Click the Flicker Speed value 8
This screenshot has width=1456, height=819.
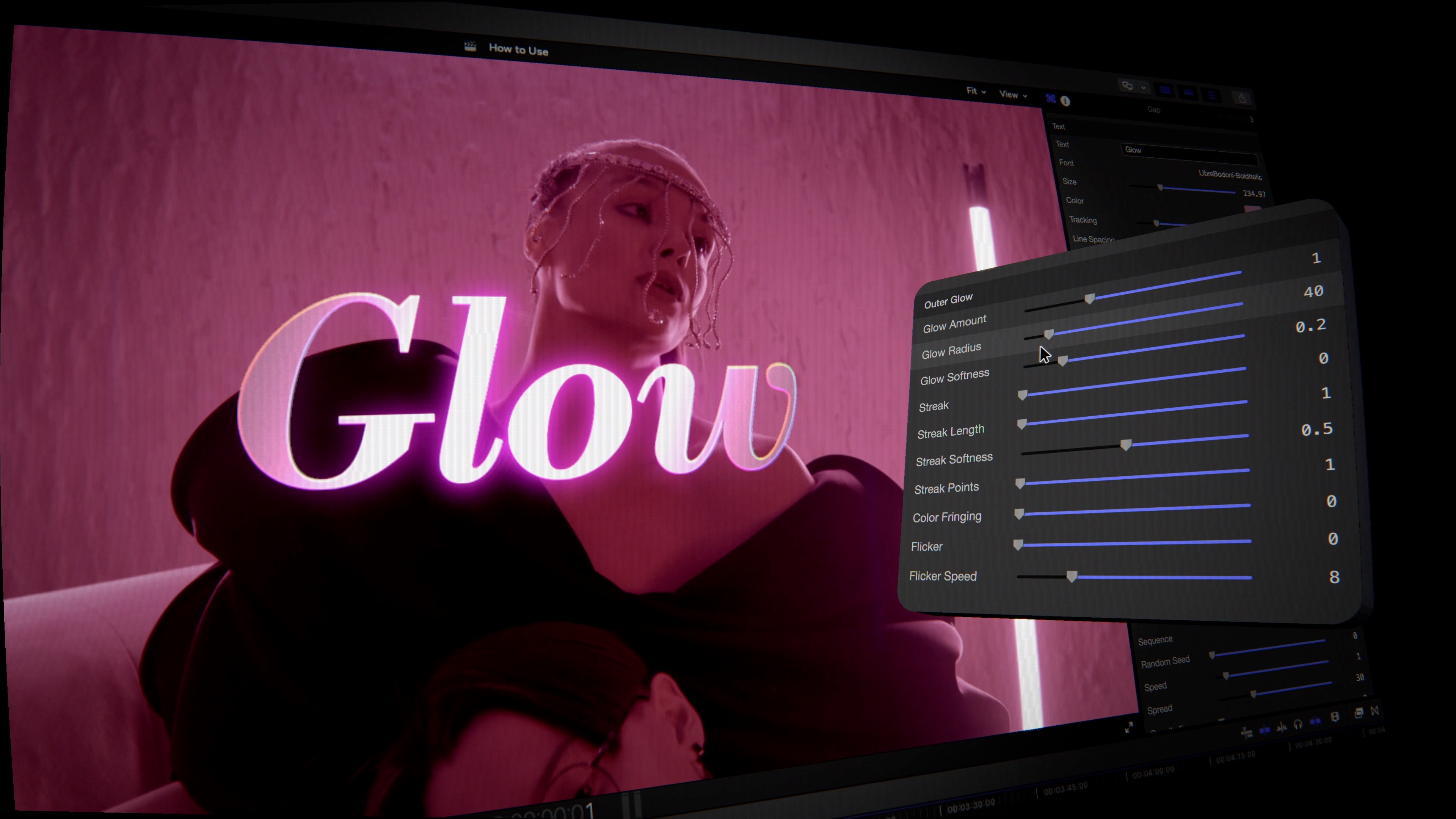pos(1335,576)
